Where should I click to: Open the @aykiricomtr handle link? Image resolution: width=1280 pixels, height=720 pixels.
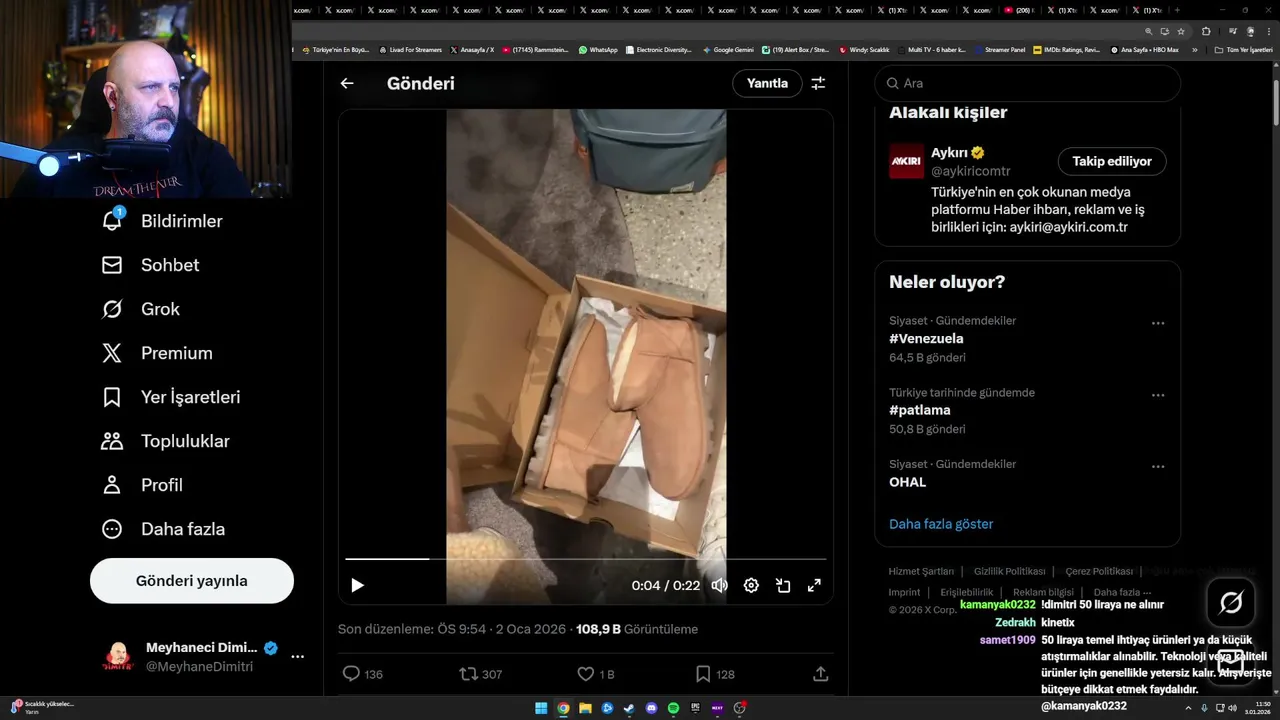click(x=971, y=172)
